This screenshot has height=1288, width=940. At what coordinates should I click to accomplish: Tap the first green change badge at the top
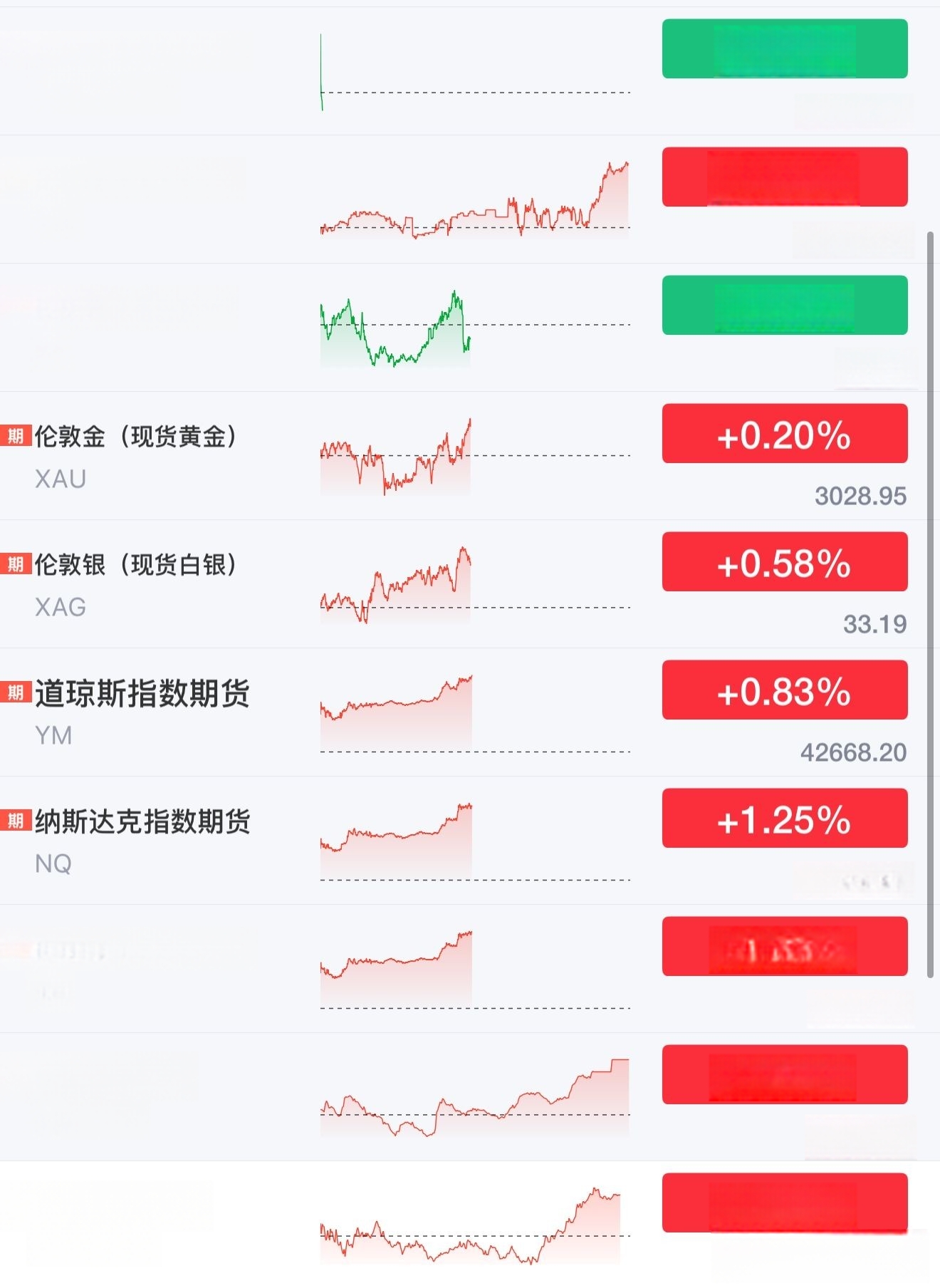point(785,48)
